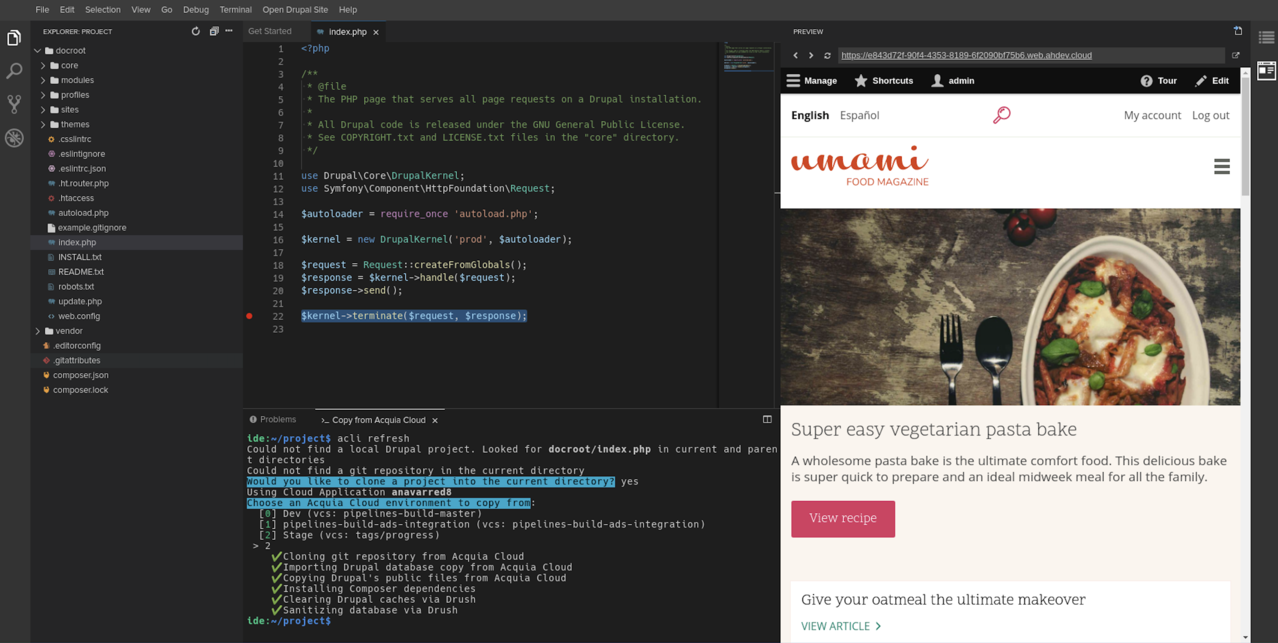Toggle the breakpoint on line 22
Viewport: 1278px width, 643px height.
pos(250,316)
